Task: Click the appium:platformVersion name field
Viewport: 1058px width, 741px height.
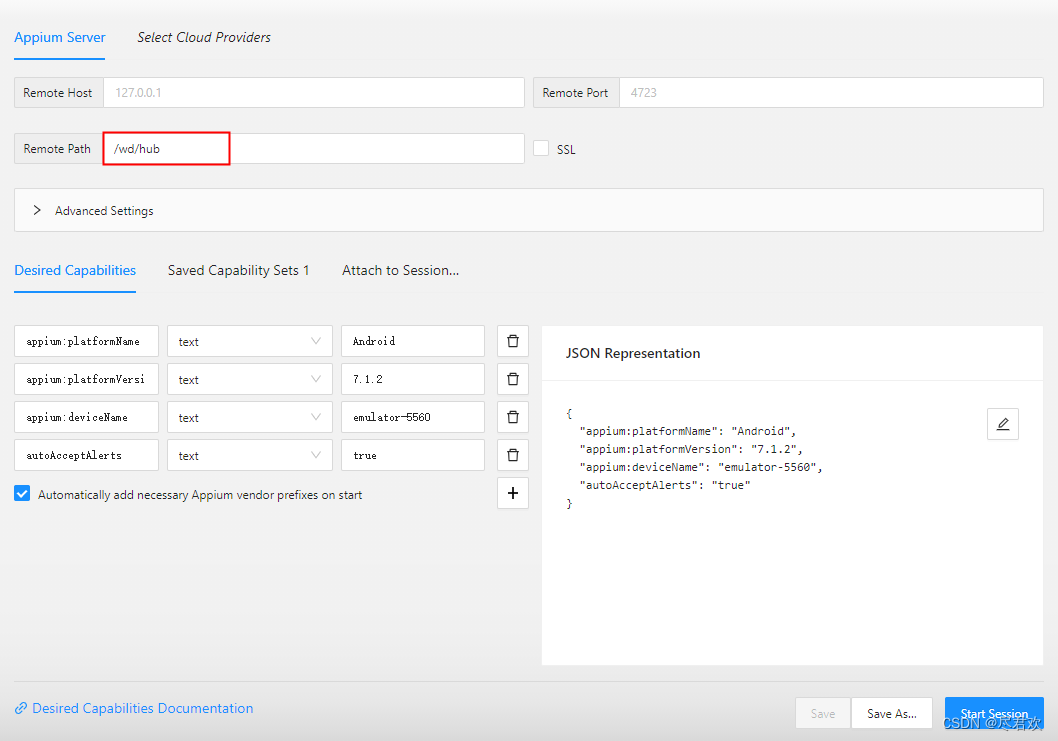Action: pyautogui.click(x=86, y=379)
